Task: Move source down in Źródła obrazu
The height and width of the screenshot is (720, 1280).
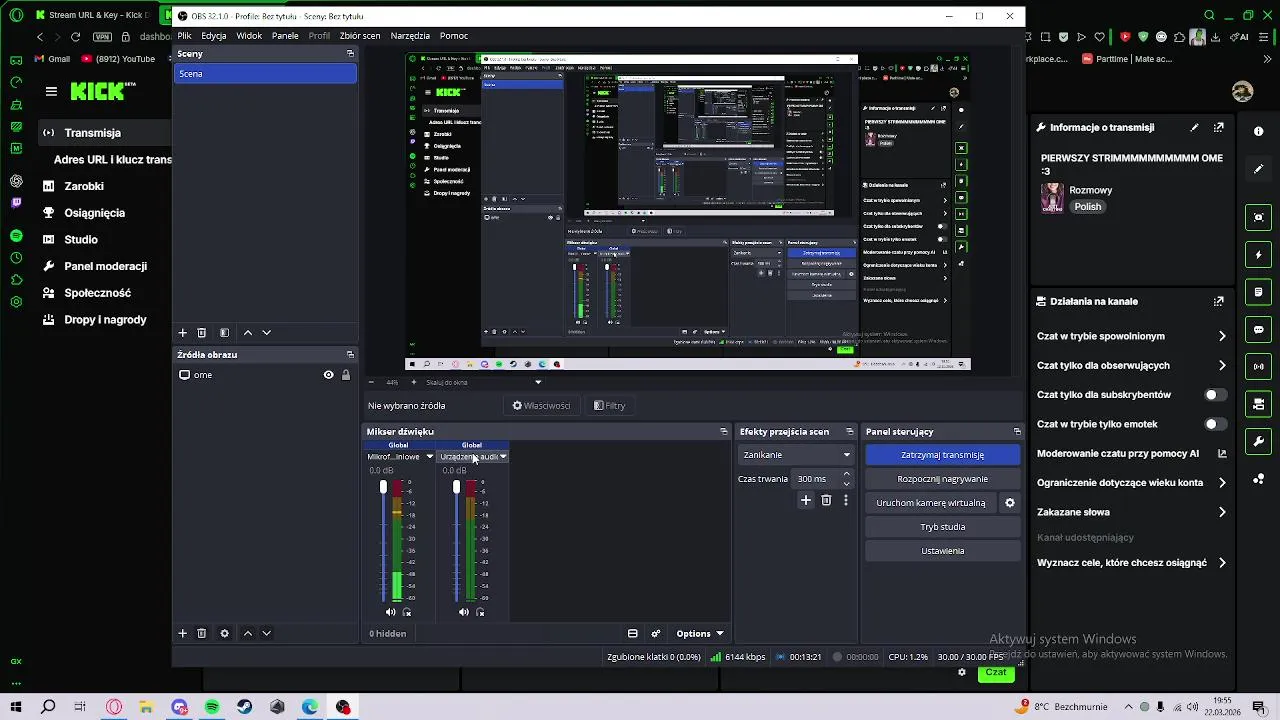Action: [266, 633]
